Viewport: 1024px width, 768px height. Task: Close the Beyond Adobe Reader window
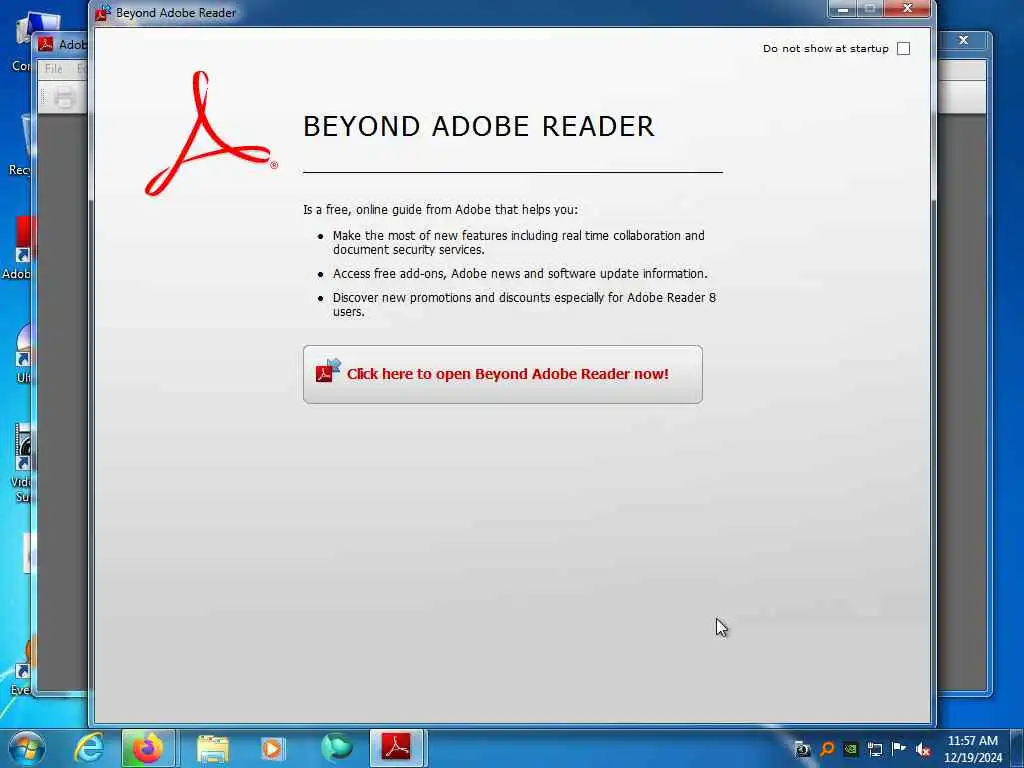point(907,9)
